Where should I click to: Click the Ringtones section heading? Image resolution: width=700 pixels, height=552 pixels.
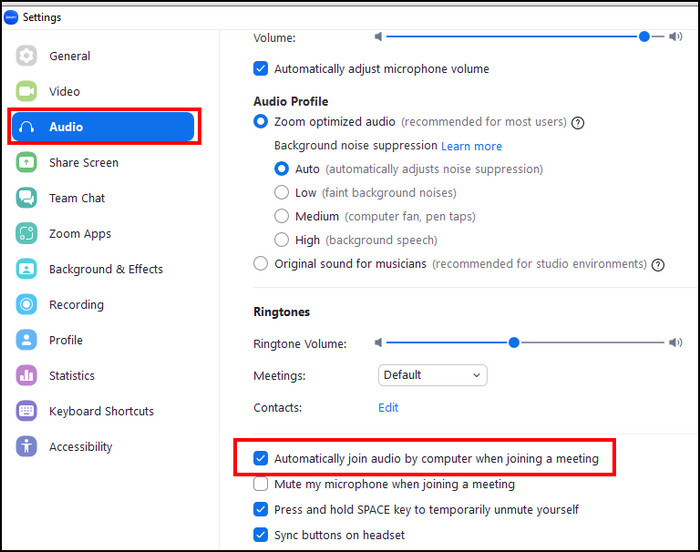point(282,312)
